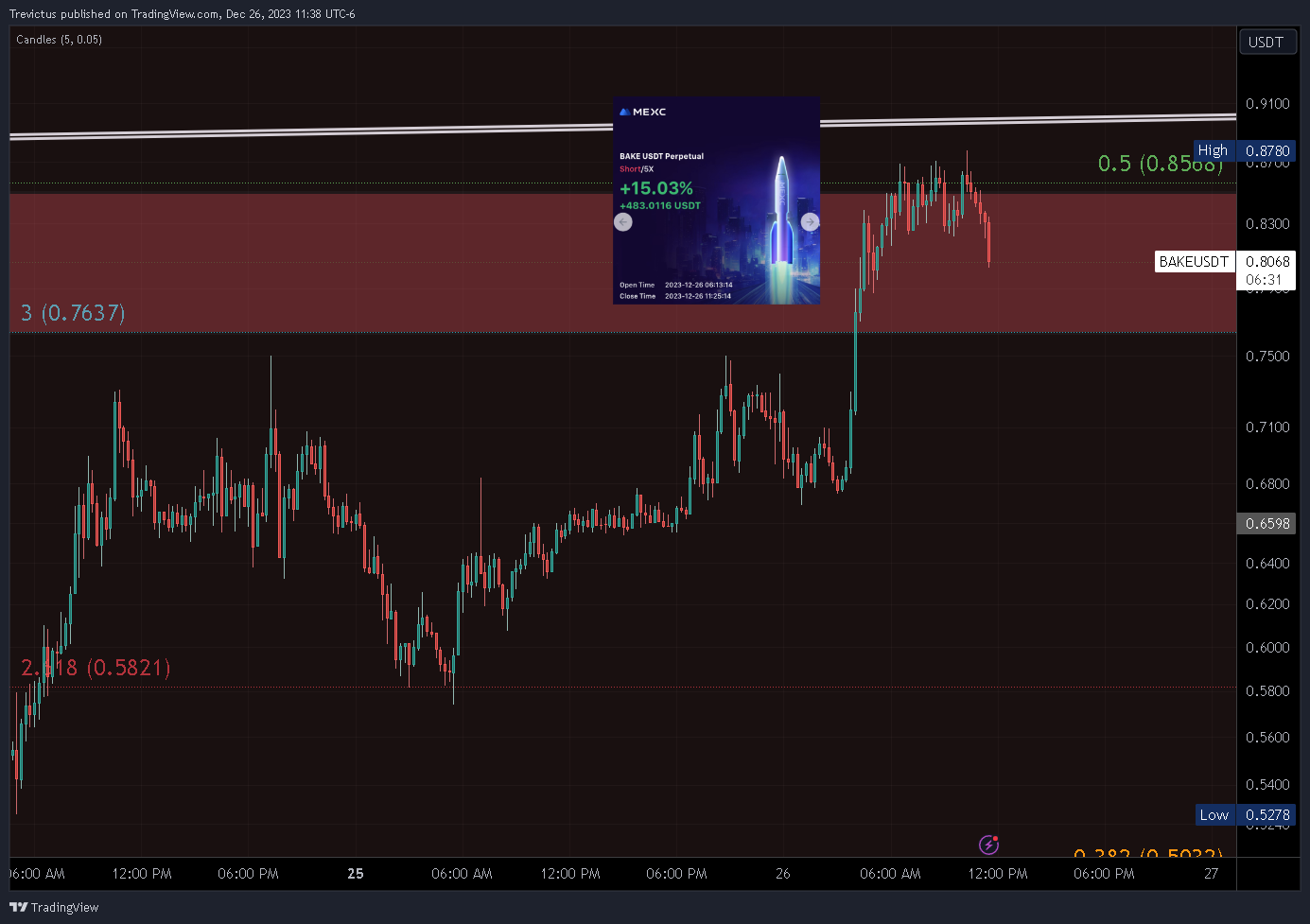Click the '27' date on time axis
This screenshot has width=1310, height=924.
coord(1212,874)
